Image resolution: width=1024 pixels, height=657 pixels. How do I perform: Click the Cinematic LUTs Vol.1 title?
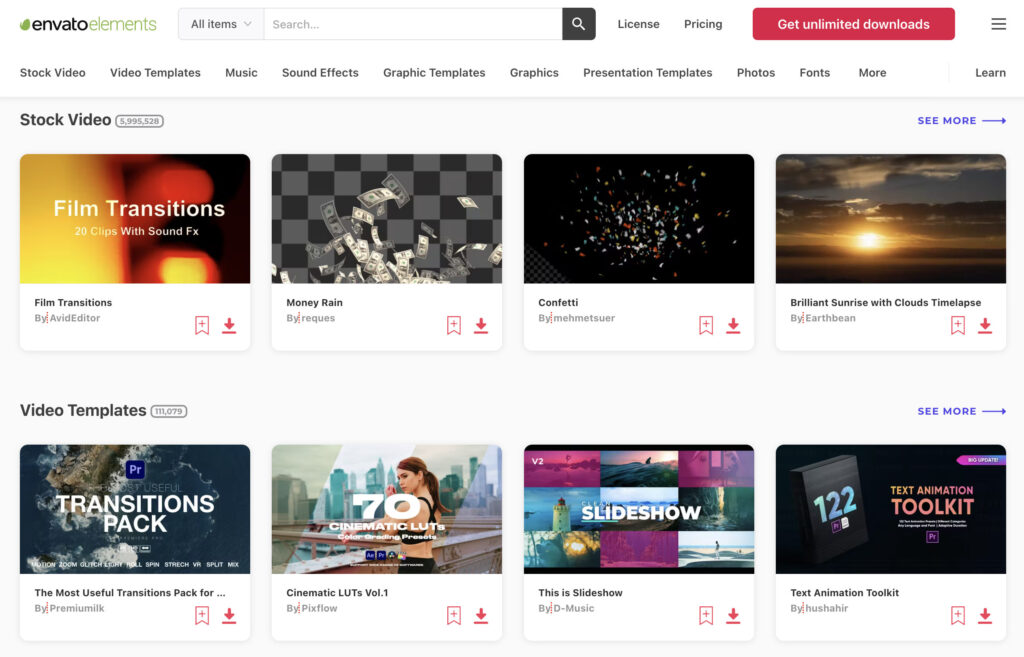[x=337, y=593]
